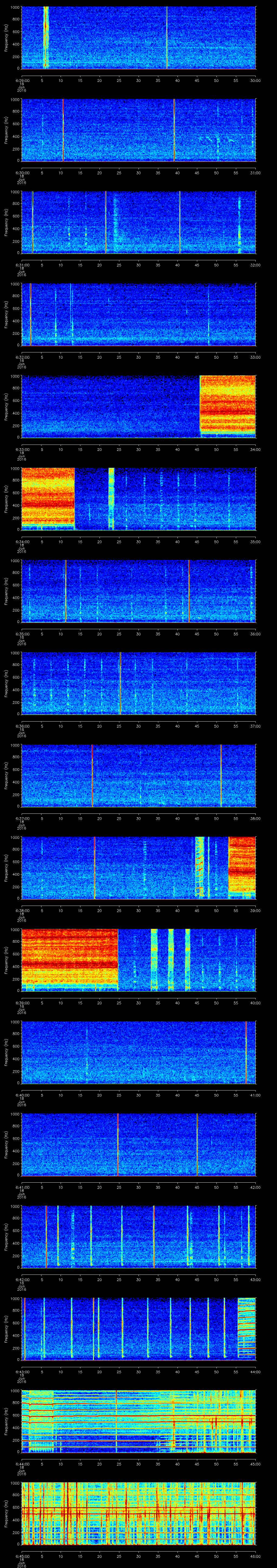Click the "6:45:00" start time label
The width and height of the screenshot is (277, 1568).
pyautogui.click(x=22, y=1556)
